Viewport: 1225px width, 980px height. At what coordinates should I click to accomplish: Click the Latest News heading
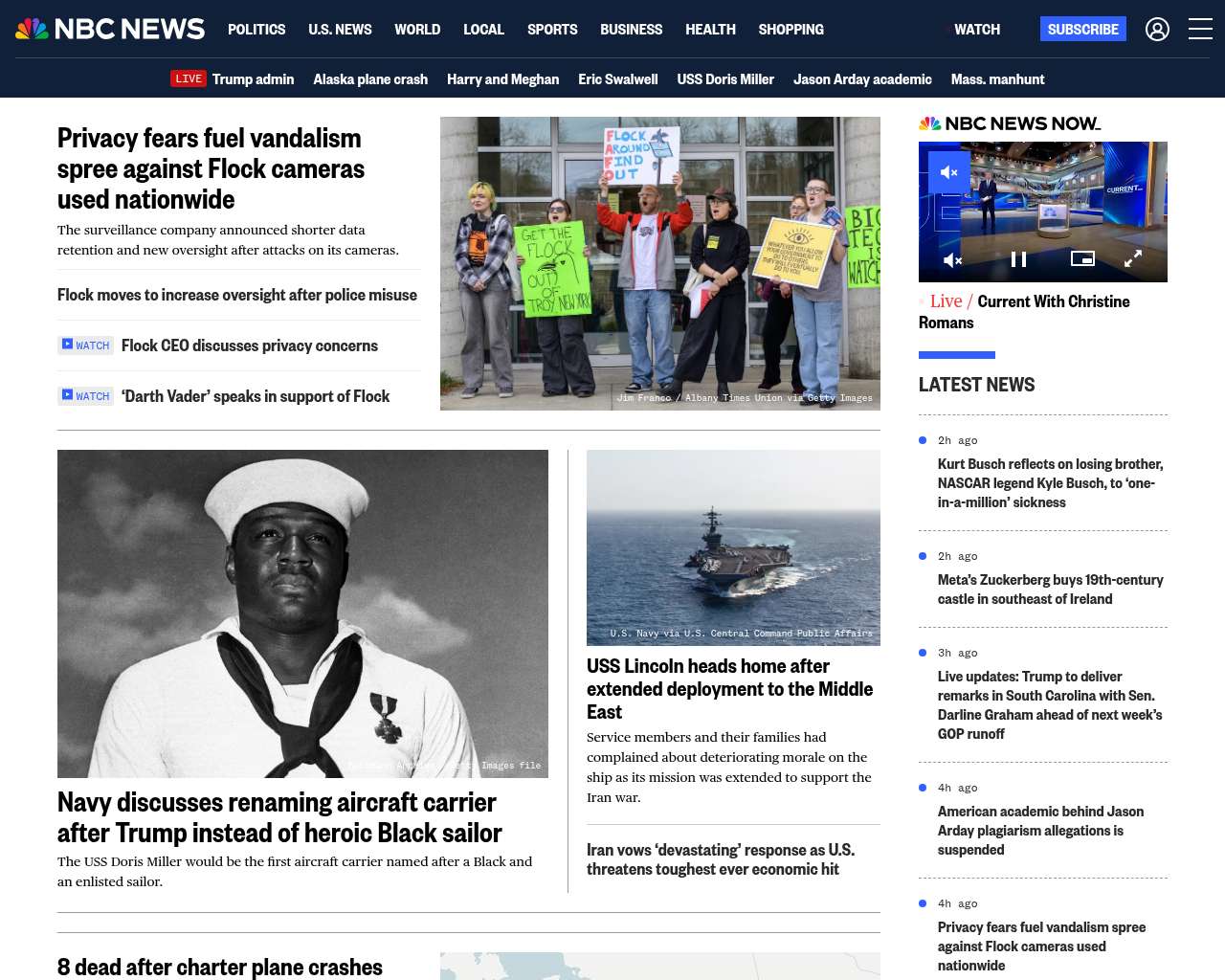coord(976,385)
